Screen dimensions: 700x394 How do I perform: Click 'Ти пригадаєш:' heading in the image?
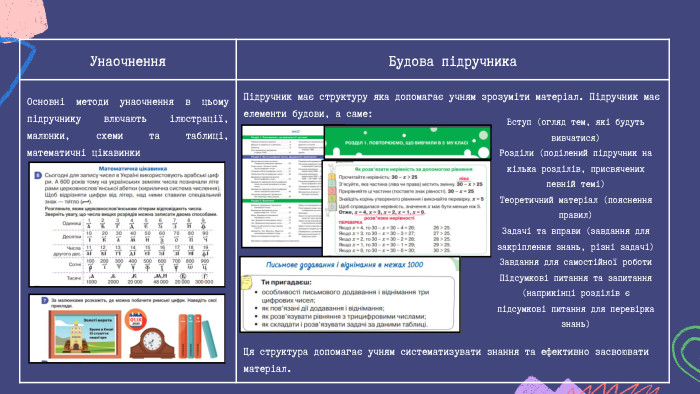point(286,282)
